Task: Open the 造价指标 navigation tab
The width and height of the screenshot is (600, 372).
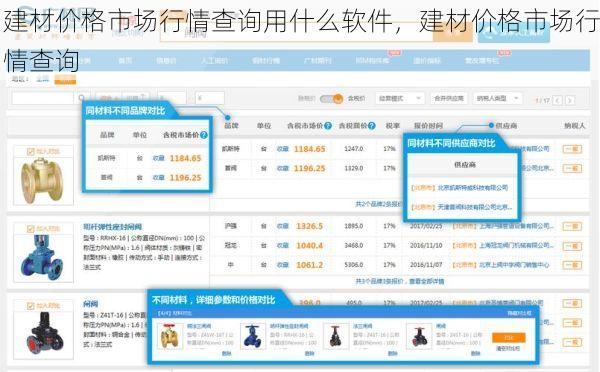Action: coord(427,60)
